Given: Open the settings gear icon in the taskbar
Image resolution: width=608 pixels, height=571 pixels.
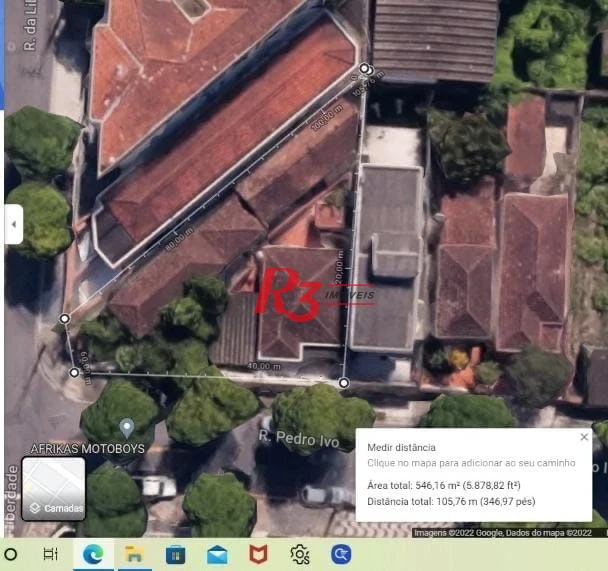Looking at the screenshot, I should click(300, 554).
